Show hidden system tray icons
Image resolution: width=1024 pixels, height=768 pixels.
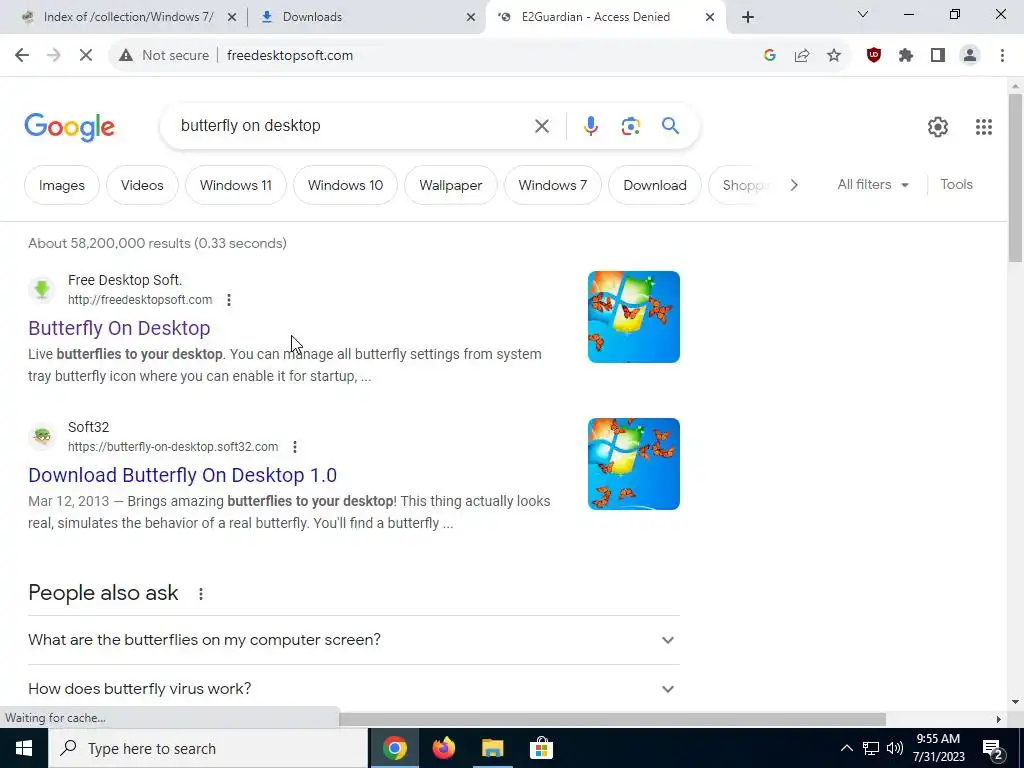click(846, 748)
